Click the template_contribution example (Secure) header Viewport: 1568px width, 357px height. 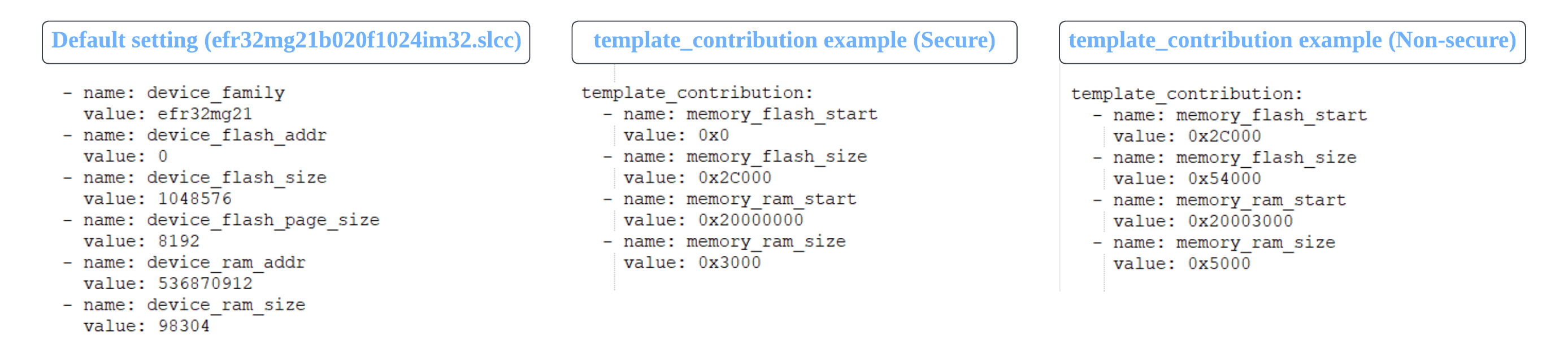click(x=794, y=41)
